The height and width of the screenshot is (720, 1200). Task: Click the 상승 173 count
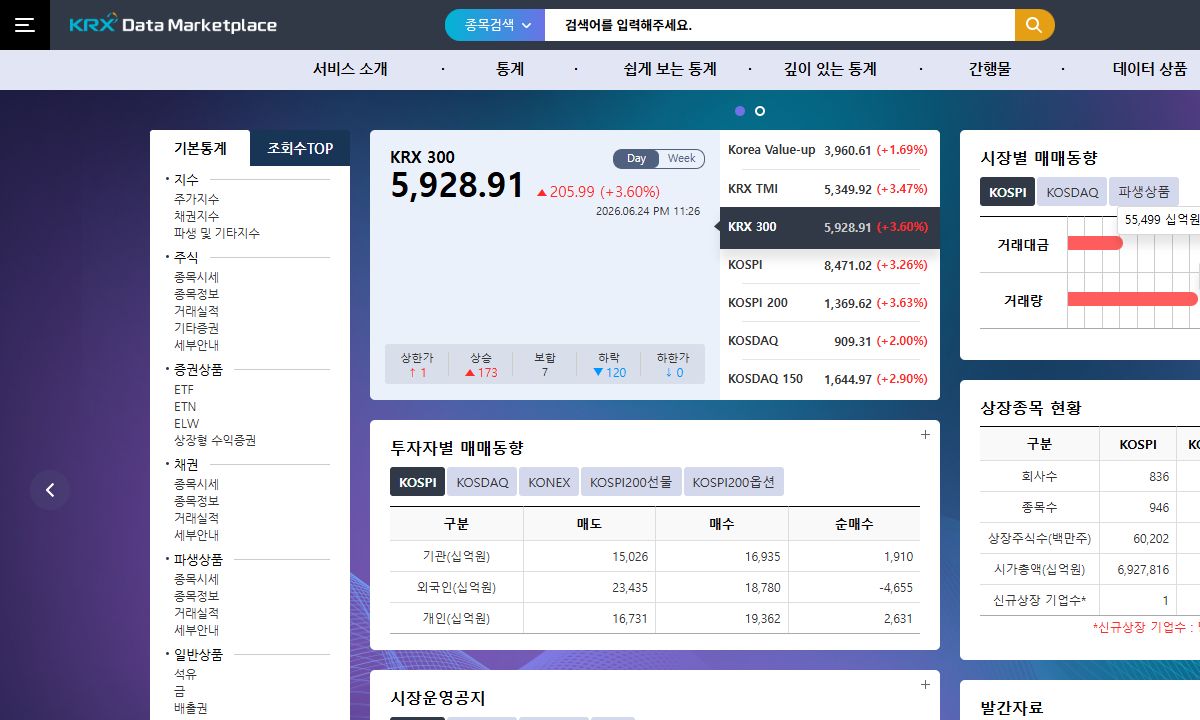click(481, 372)
